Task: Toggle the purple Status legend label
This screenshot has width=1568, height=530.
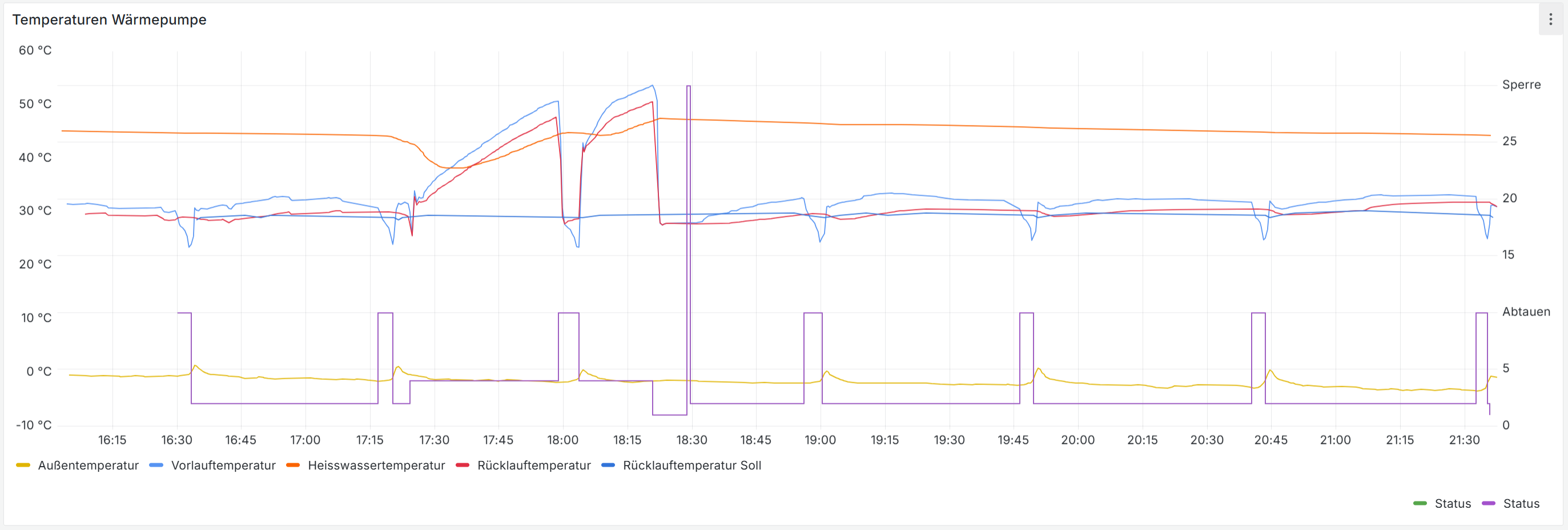Action: pos(1521,503)
